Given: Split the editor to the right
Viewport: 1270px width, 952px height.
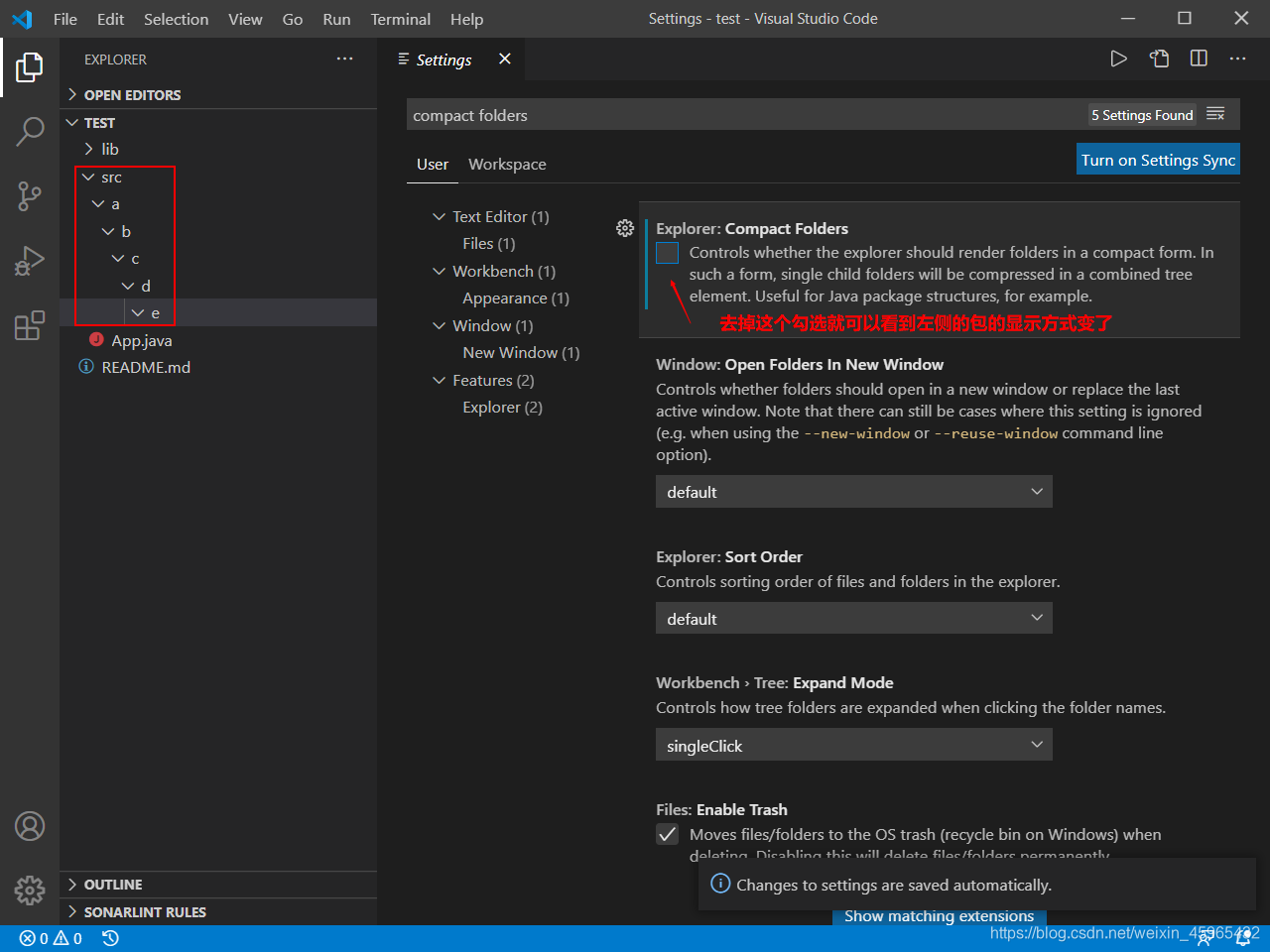Looking at the screenshot, I should [x=1199, y=59].
